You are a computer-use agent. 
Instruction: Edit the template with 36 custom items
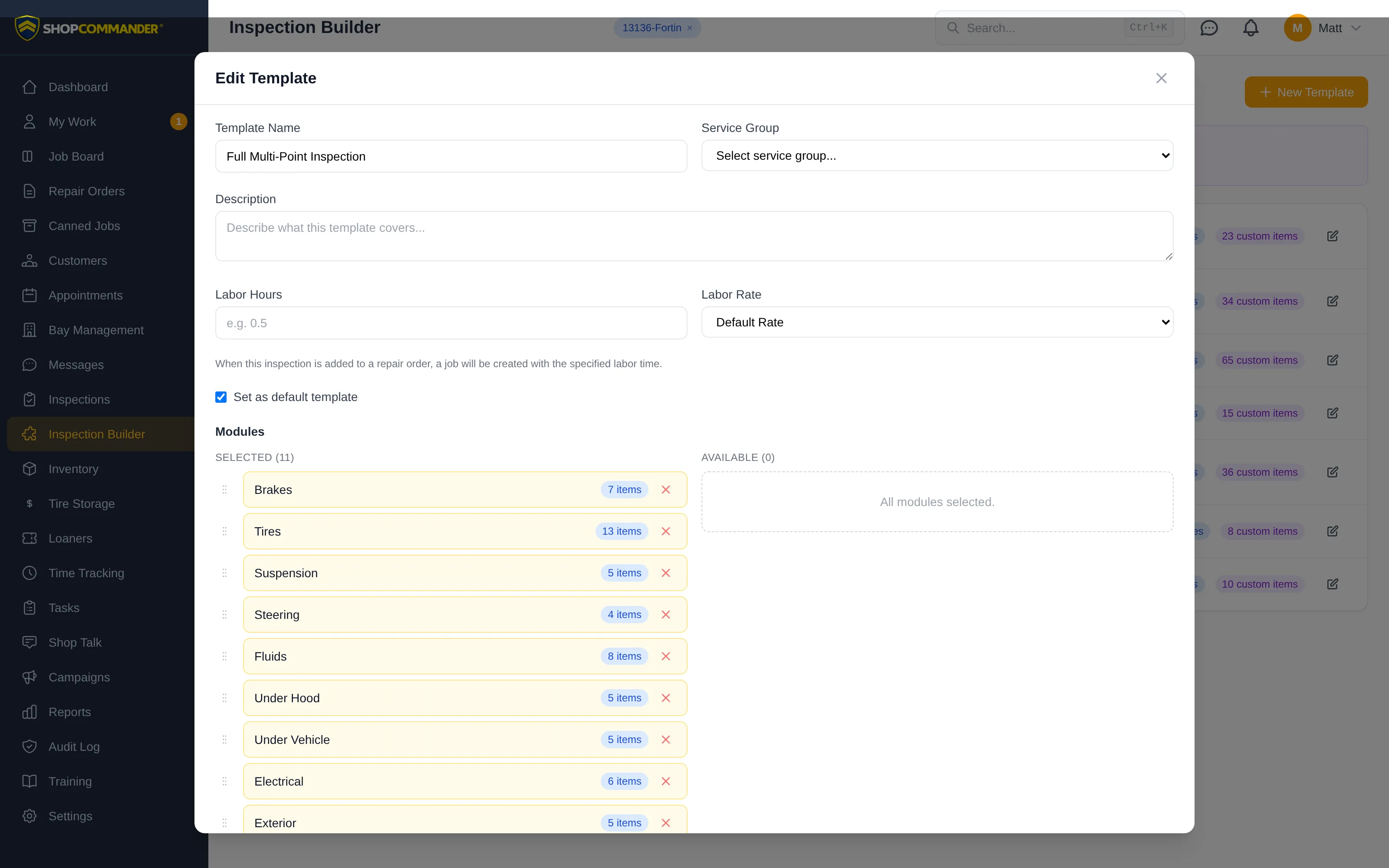click(x=1332, y=472)
